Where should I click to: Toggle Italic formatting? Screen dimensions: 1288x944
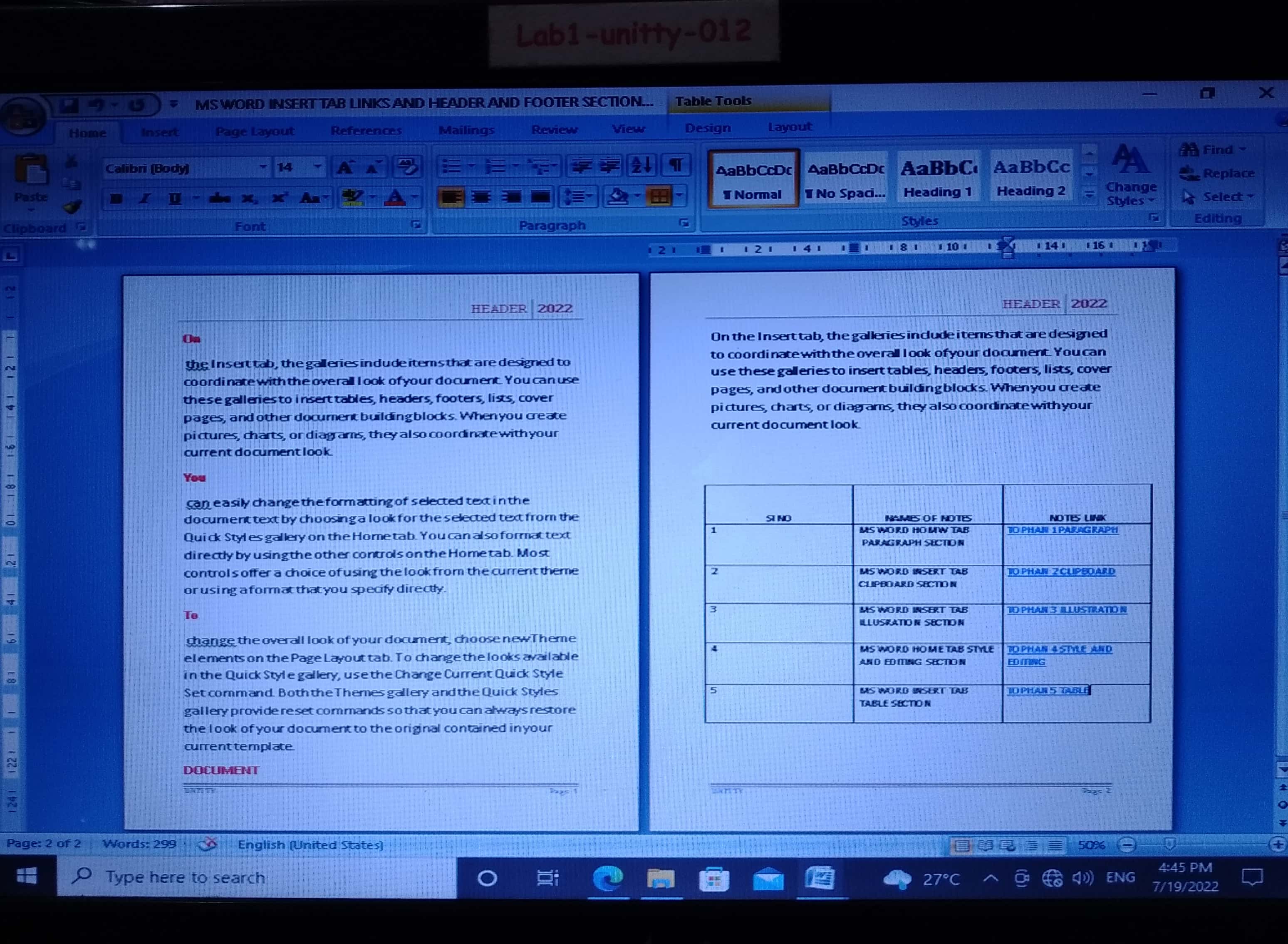click(x=144, y=199)
